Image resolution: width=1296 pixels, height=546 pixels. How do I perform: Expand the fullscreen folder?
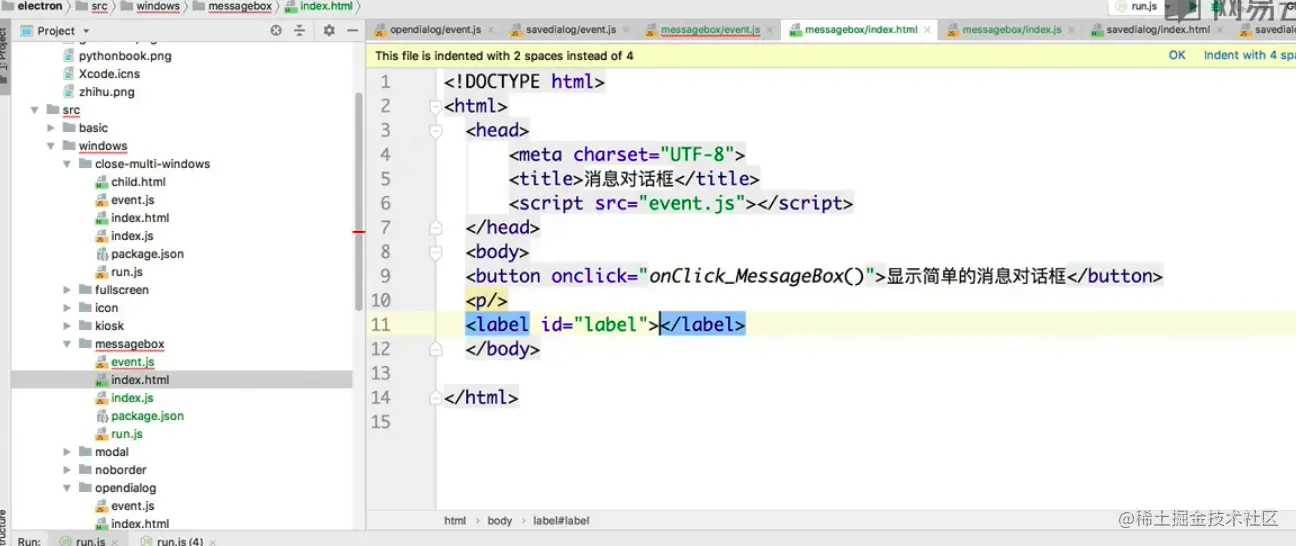(x=67, y=290)
